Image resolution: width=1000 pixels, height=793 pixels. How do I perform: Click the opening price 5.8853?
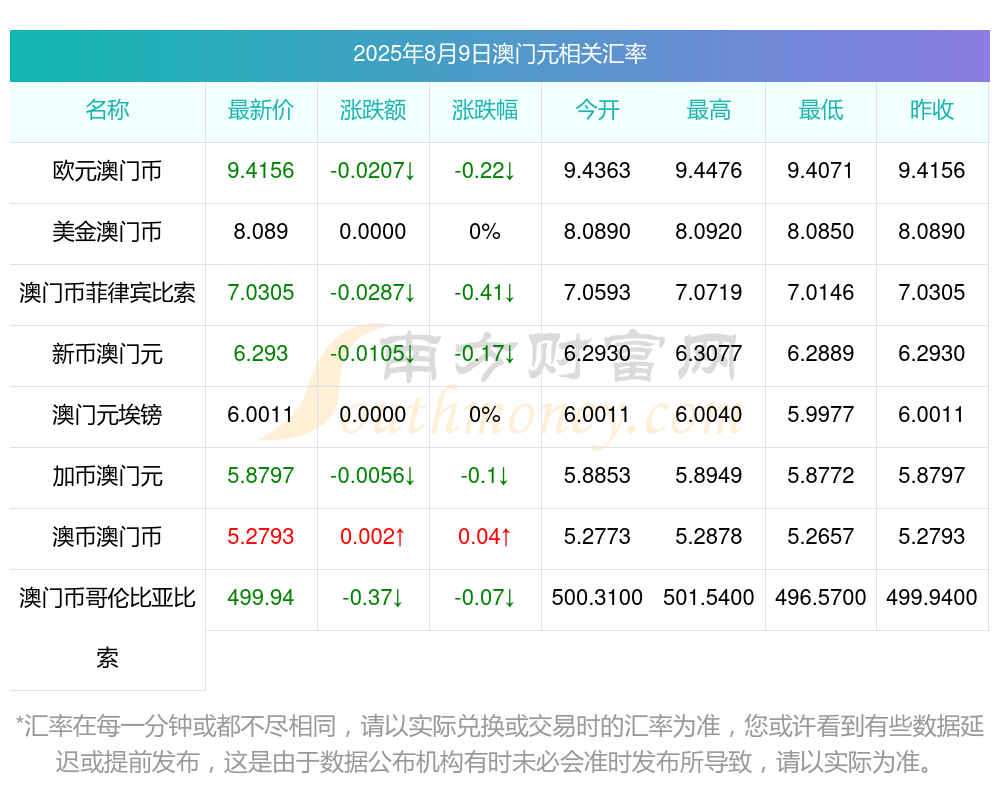597,475
